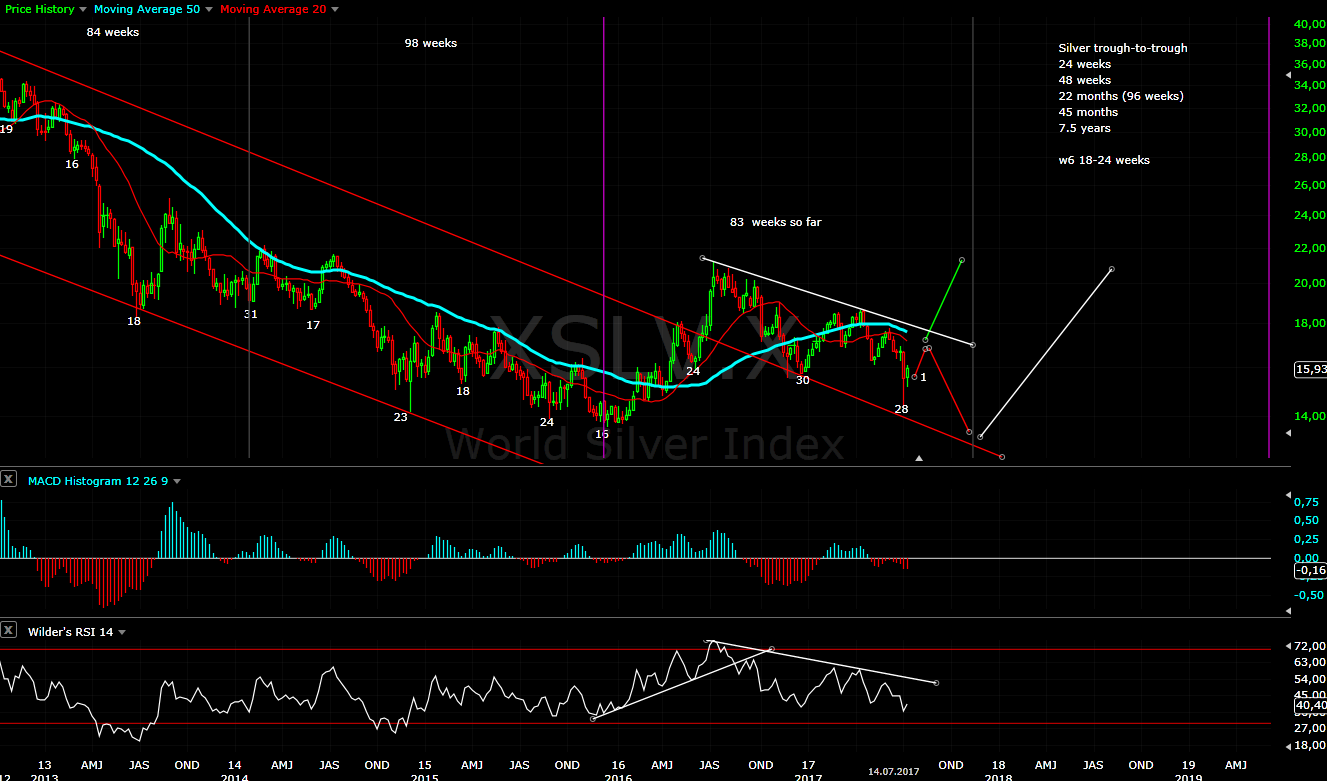The image size is (1327, 781).
Task: Open the Wilder's RSI 14 dropdown
Action: [x=122, y=631]
